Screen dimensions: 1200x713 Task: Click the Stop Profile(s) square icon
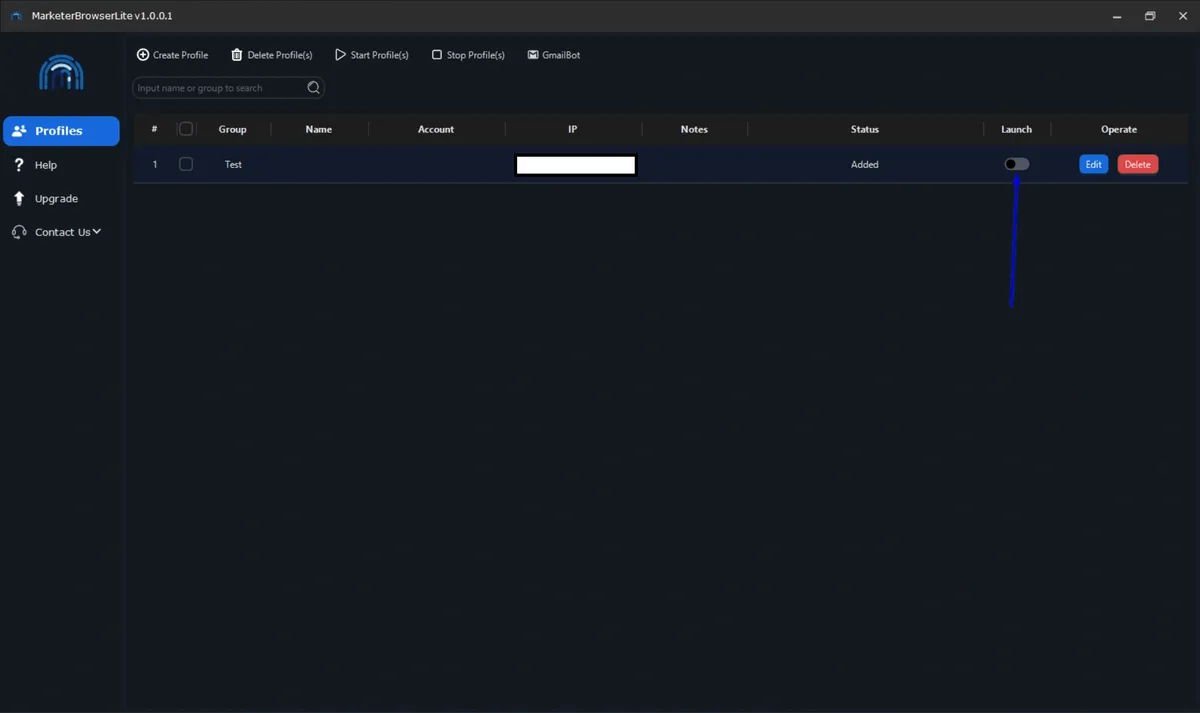coord(437,55)
